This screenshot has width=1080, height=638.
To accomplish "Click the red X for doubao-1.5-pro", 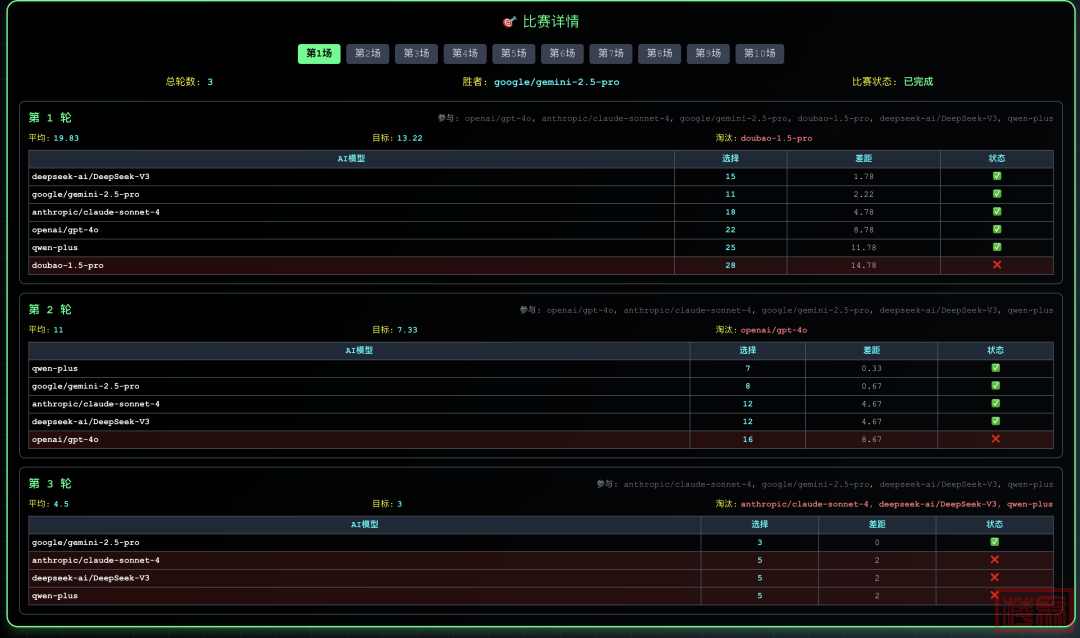I will (x=997, y=265).
